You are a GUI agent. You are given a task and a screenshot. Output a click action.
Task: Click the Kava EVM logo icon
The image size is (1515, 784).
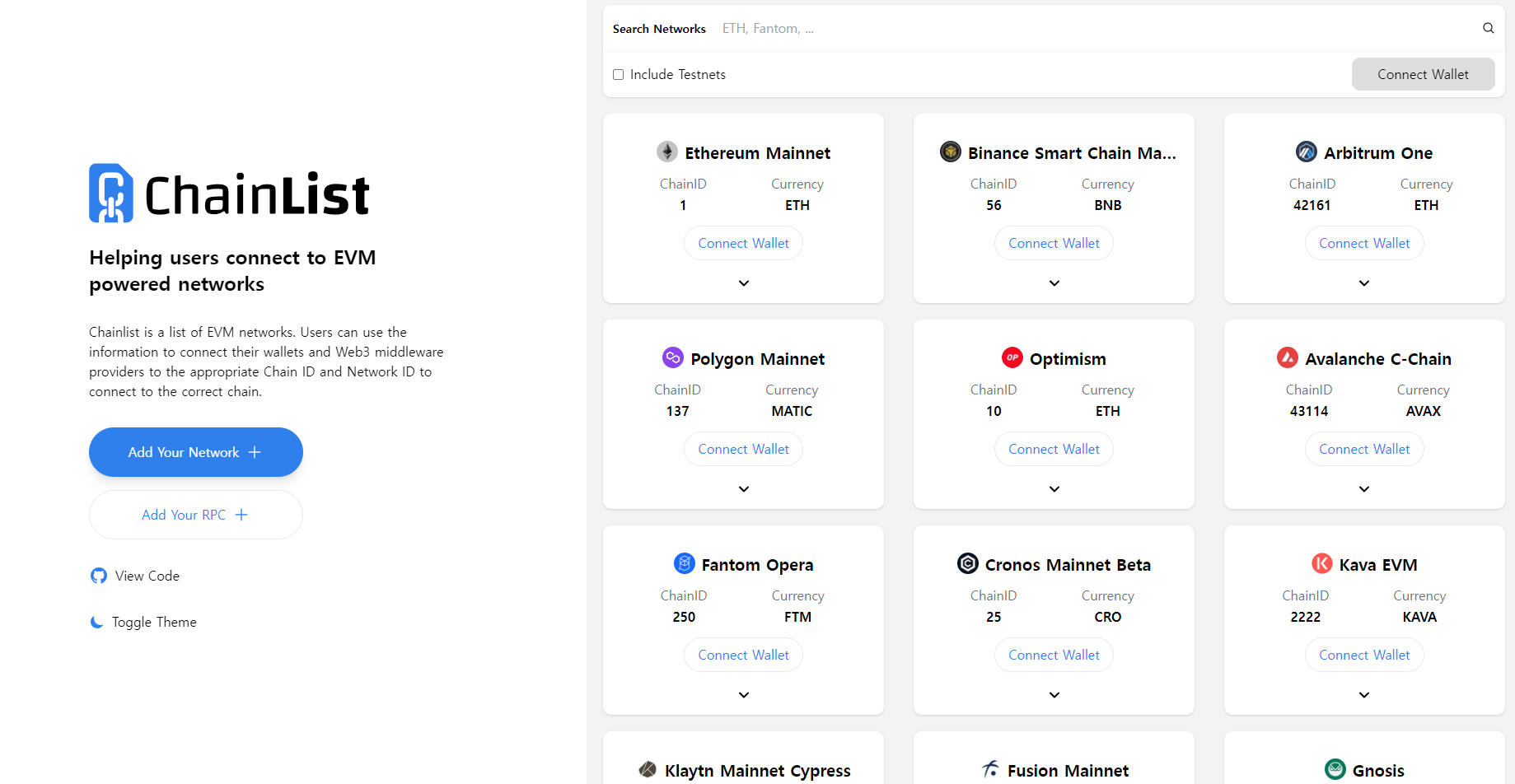click(x=1322, y=563)
